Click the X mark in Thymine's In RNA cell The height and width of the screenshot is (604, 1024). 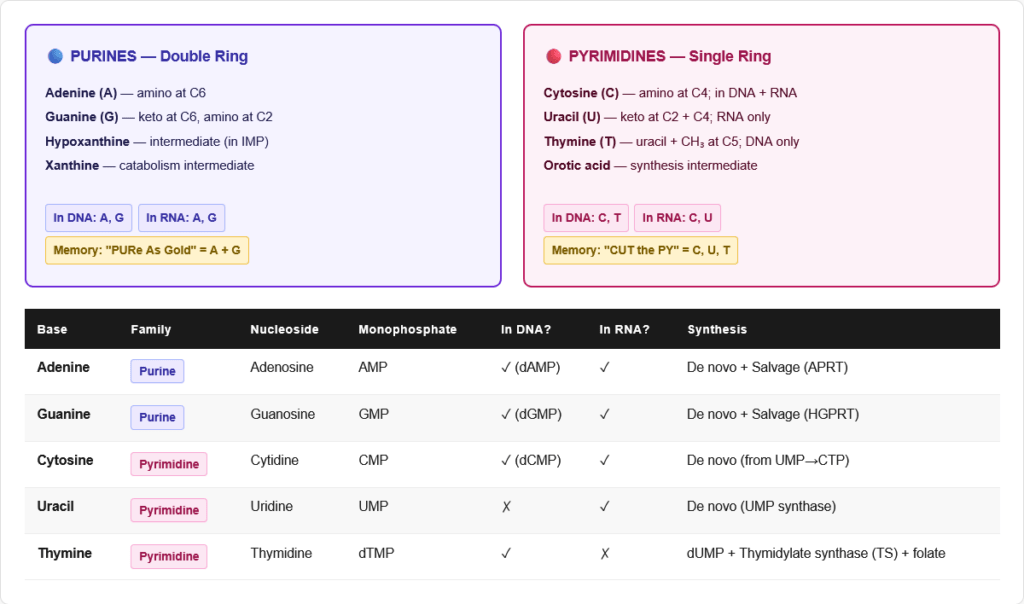click(x=604, y=553)
